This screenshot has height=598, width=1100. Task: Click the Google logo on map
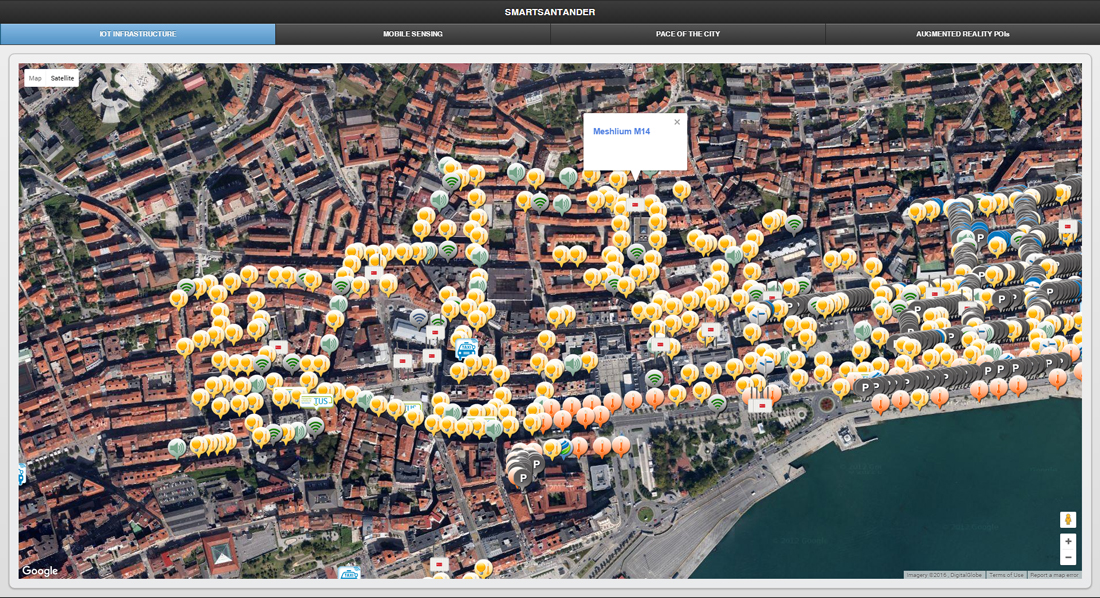[40, 571]
